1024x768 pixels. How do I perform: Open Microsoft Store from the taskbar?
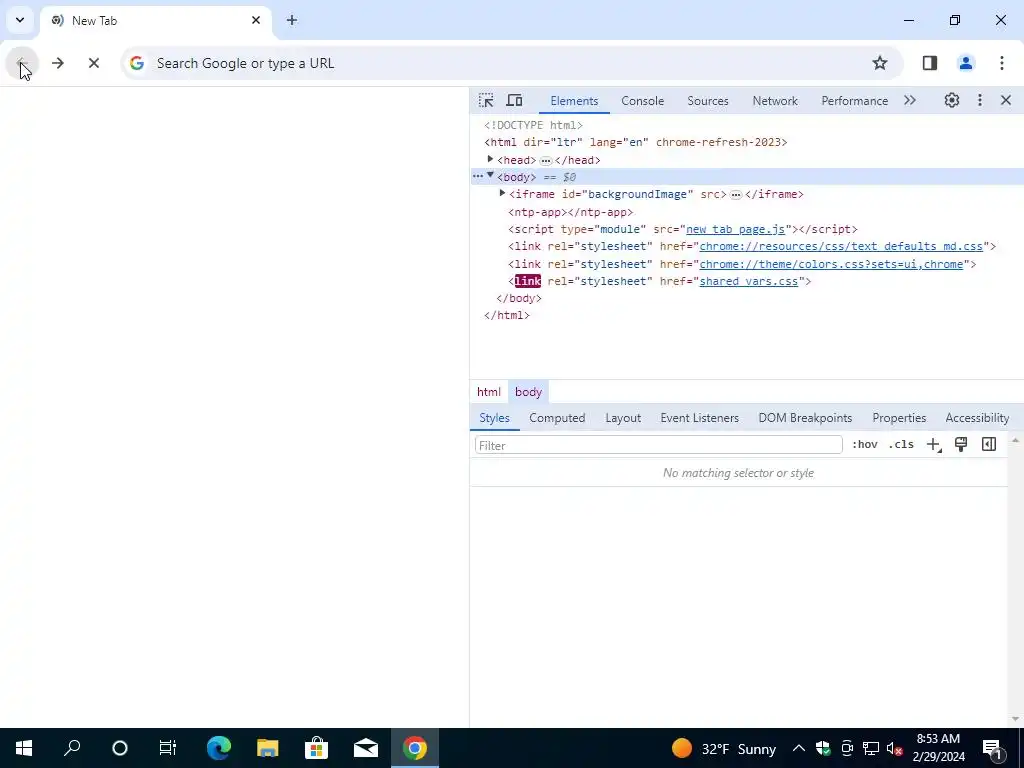point(316,748)
